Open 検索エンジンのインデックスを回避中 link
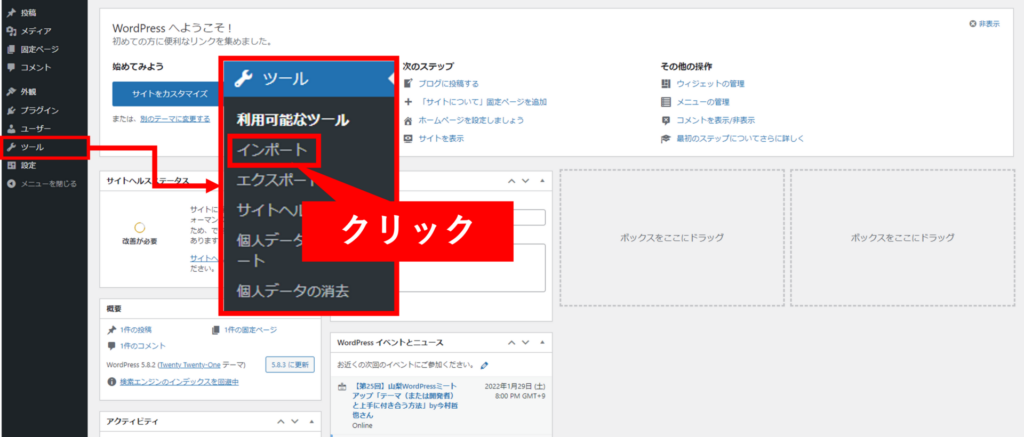Image resolution: width=1024 pixels, height=437 pixels. coord(179,381)
